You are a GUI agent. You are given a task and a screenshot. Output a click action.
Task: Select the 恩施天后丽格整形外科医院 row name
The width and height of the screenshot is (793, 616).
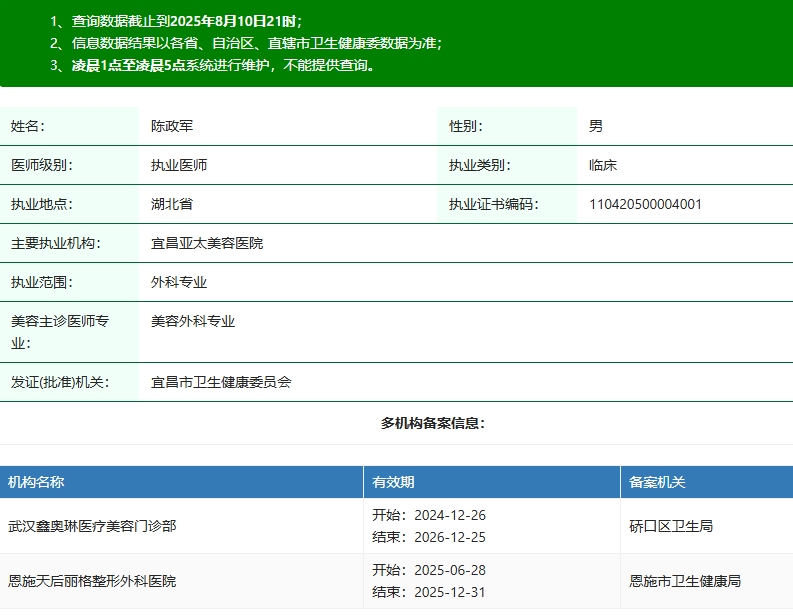point(92,581)
